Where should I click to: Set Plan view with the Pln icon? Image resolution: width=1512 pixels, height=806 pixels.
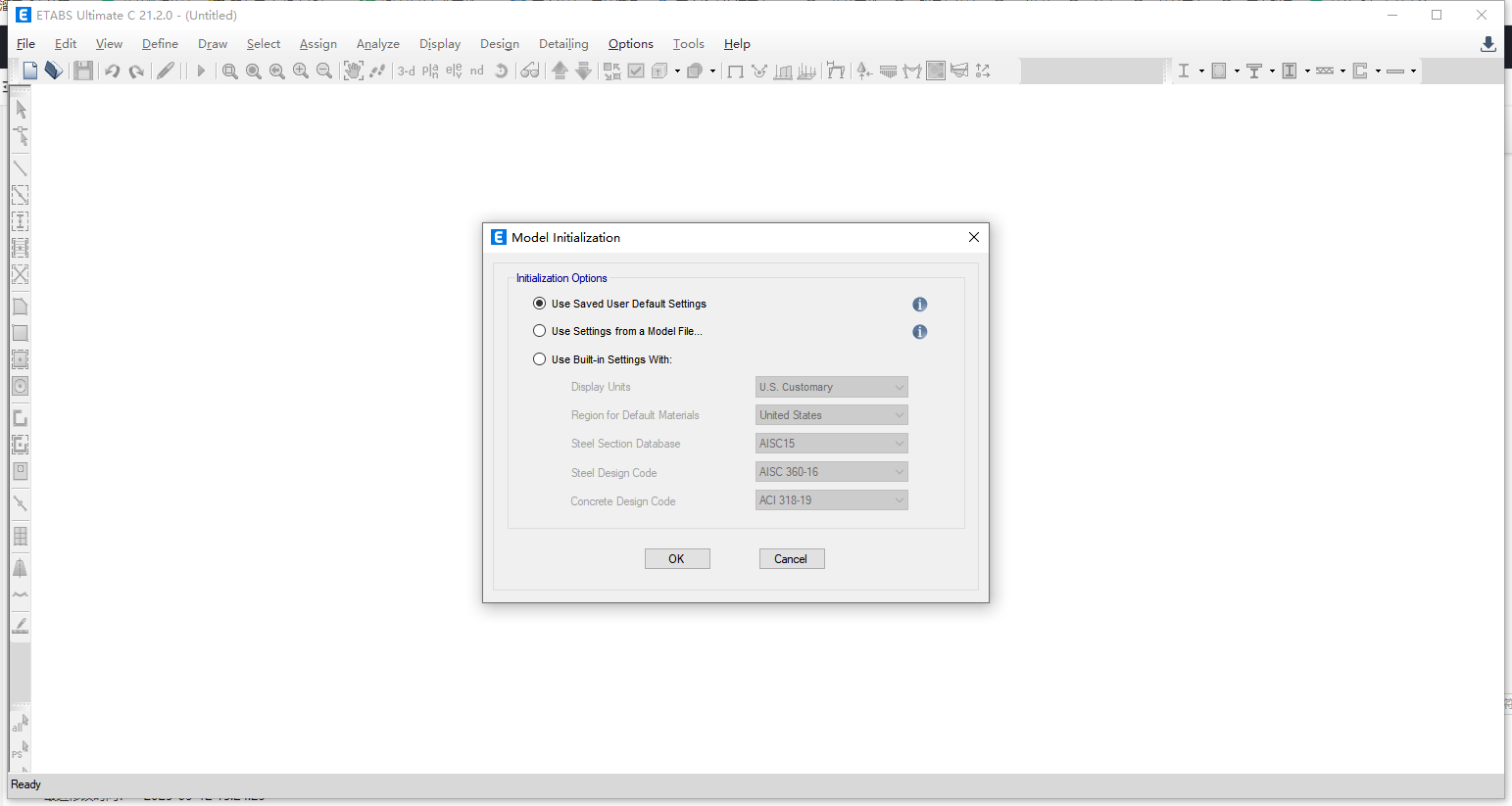(x=430, y=71)
